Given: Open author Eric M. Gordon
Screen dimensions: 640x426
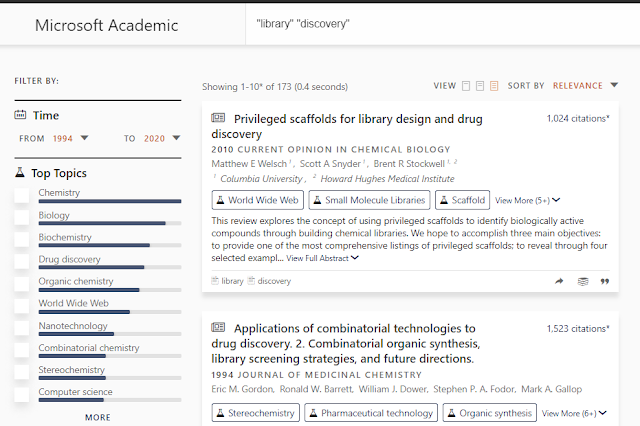Looking at the screenshot, I should [x=242, y=389].
